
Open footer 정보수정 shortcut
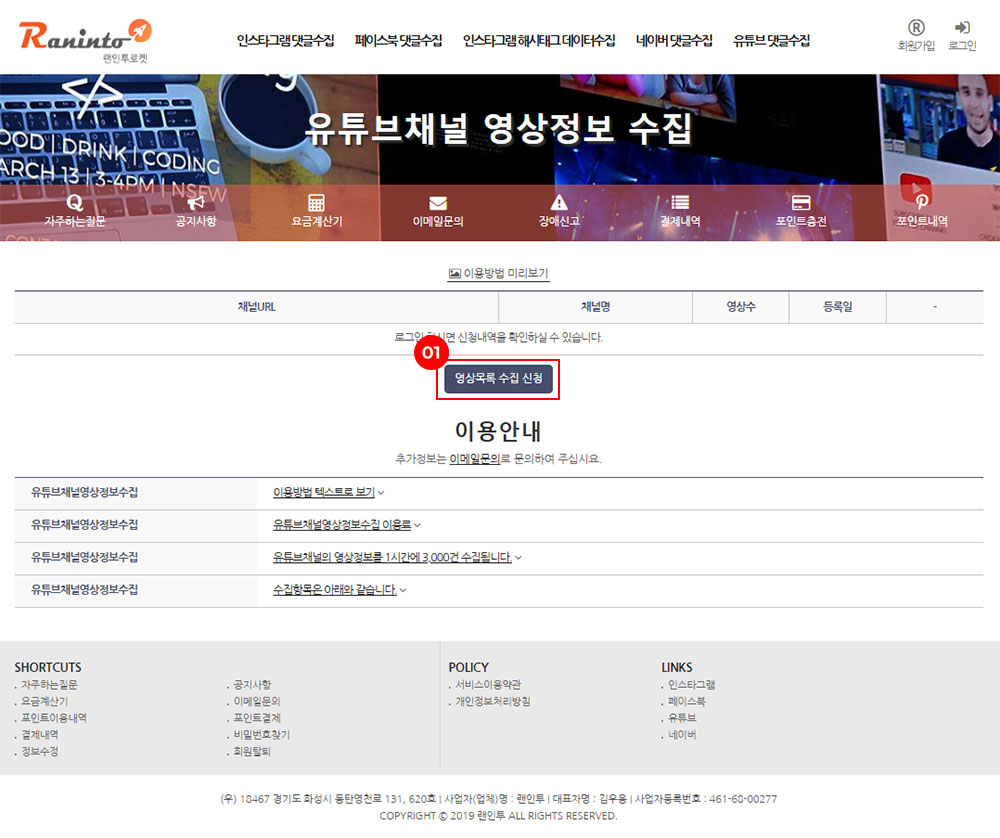[x=40, y=752]
